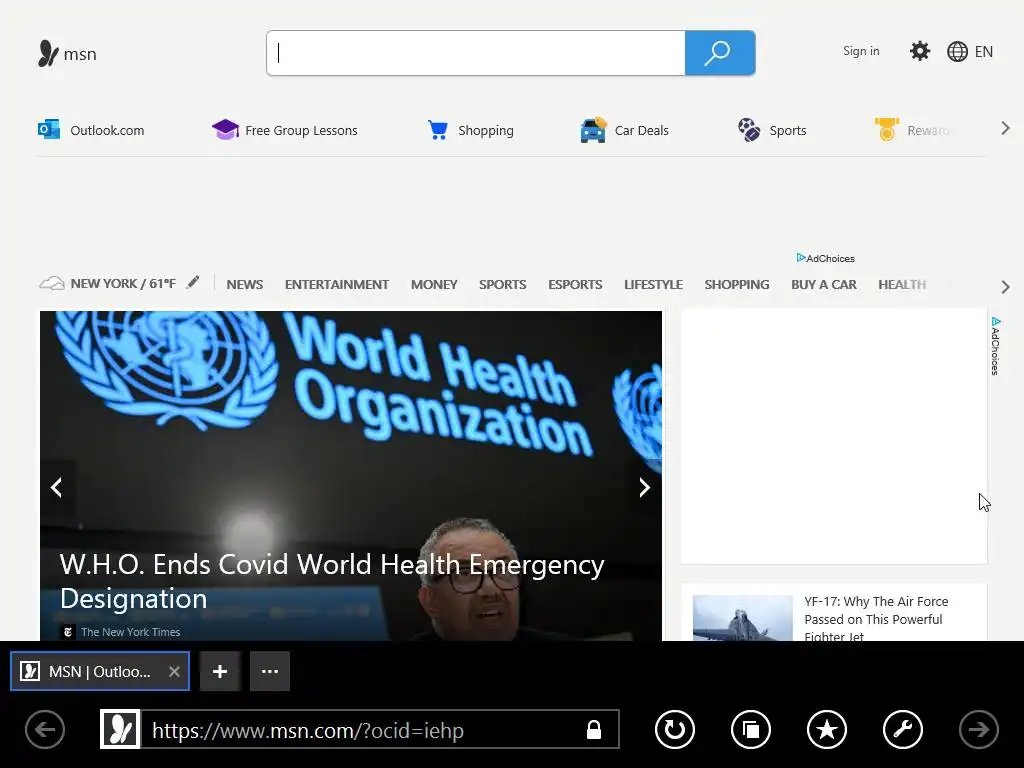Open the ESPORTS category
This screenshot has height=768, width=1024.
click(575, 285)
